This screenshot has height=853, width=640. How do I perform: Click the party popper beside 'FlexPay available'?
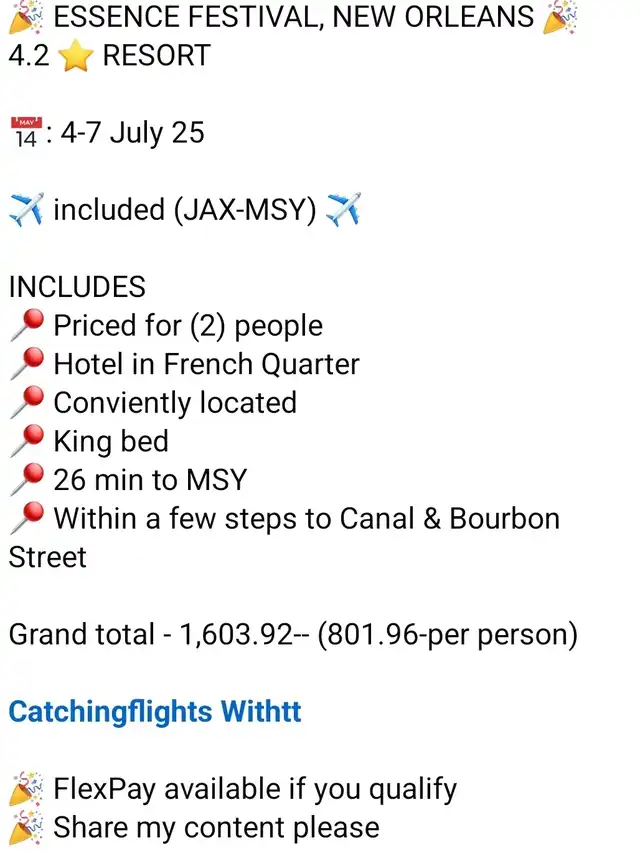pos(26,789)
